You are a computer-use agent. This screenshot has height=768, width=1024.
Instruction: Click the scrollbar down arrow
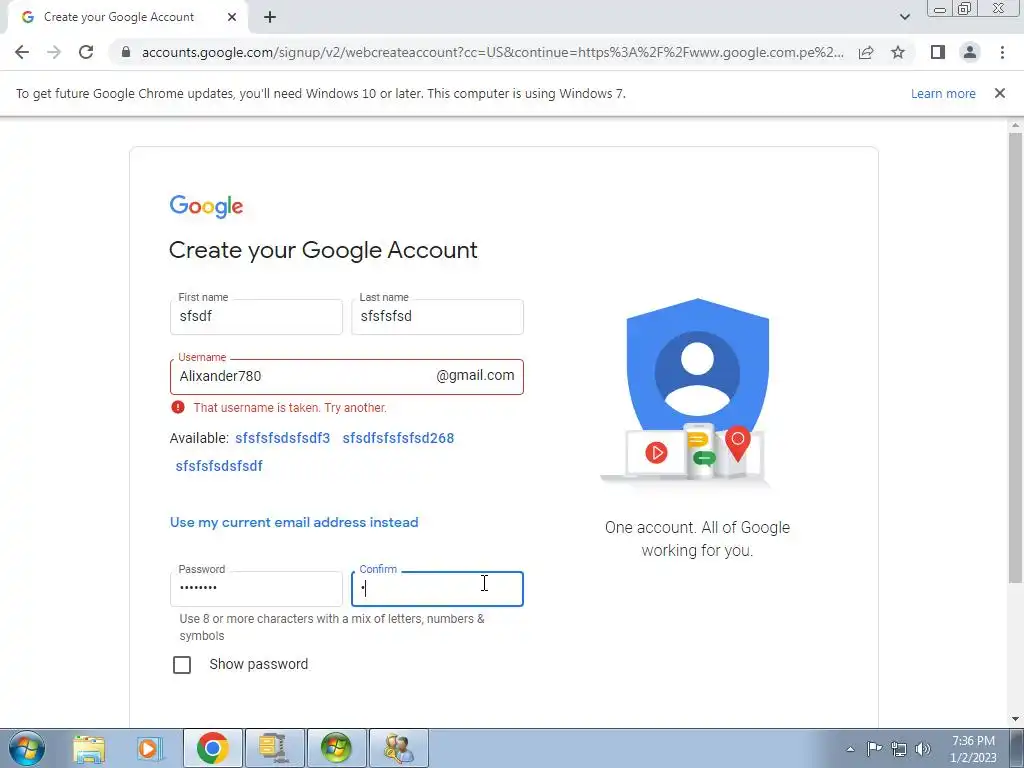pos(1016,719)
